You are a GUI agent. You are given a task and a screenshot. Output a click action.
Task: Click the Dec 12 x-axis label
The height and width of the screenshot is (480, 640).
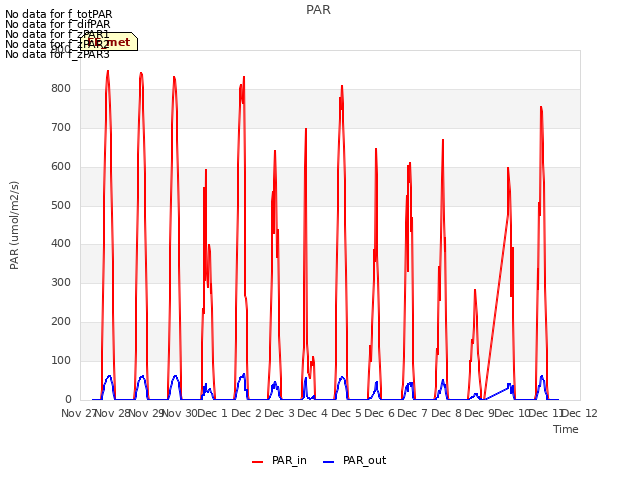pyautogui.click(x=580, y=413)
